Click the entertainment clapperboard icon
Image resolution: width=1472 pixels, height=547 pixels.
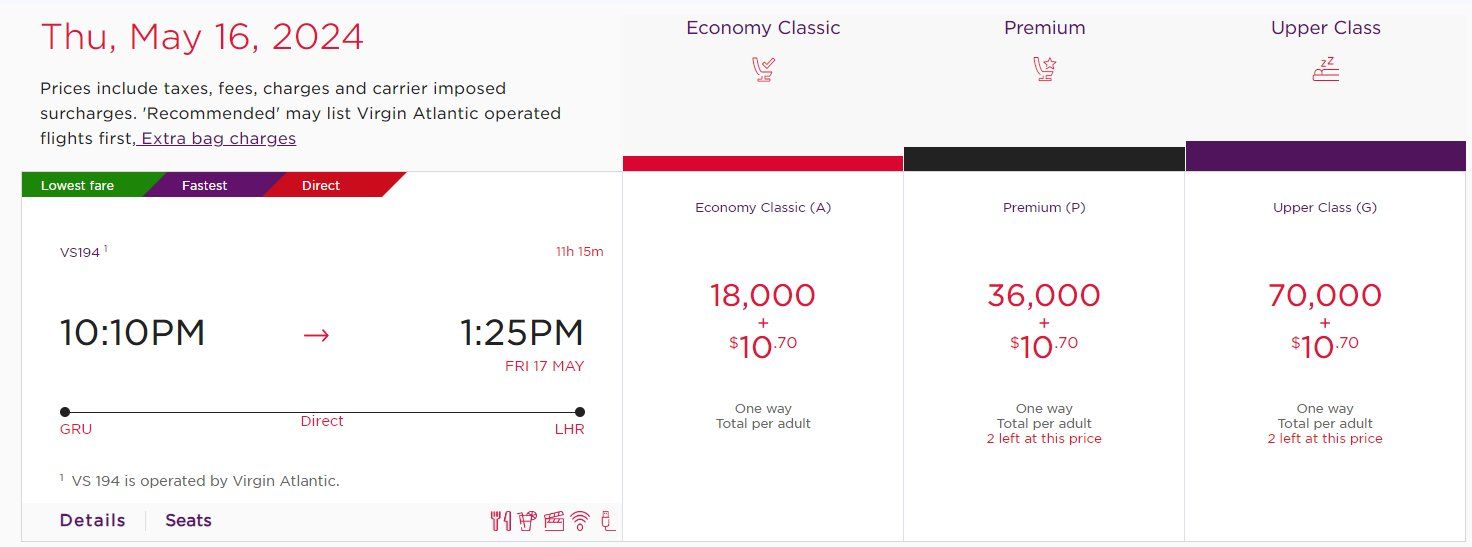pos(554,520)
